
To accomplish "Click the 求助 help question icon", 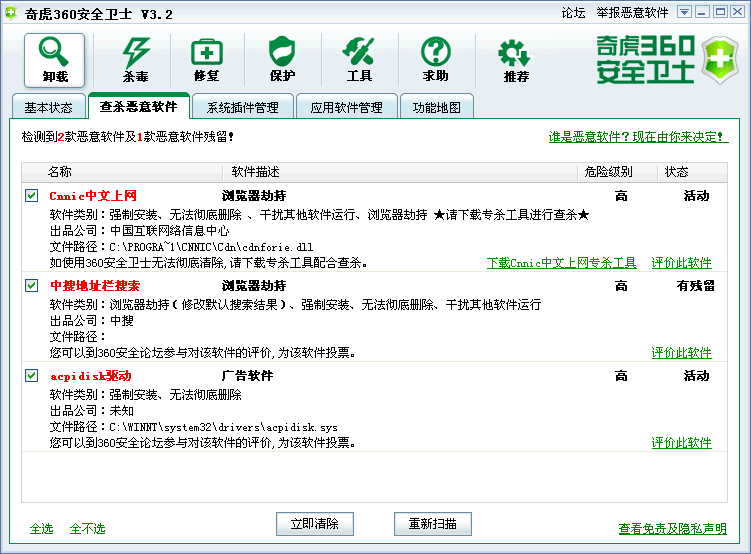I will pos(435,60).
